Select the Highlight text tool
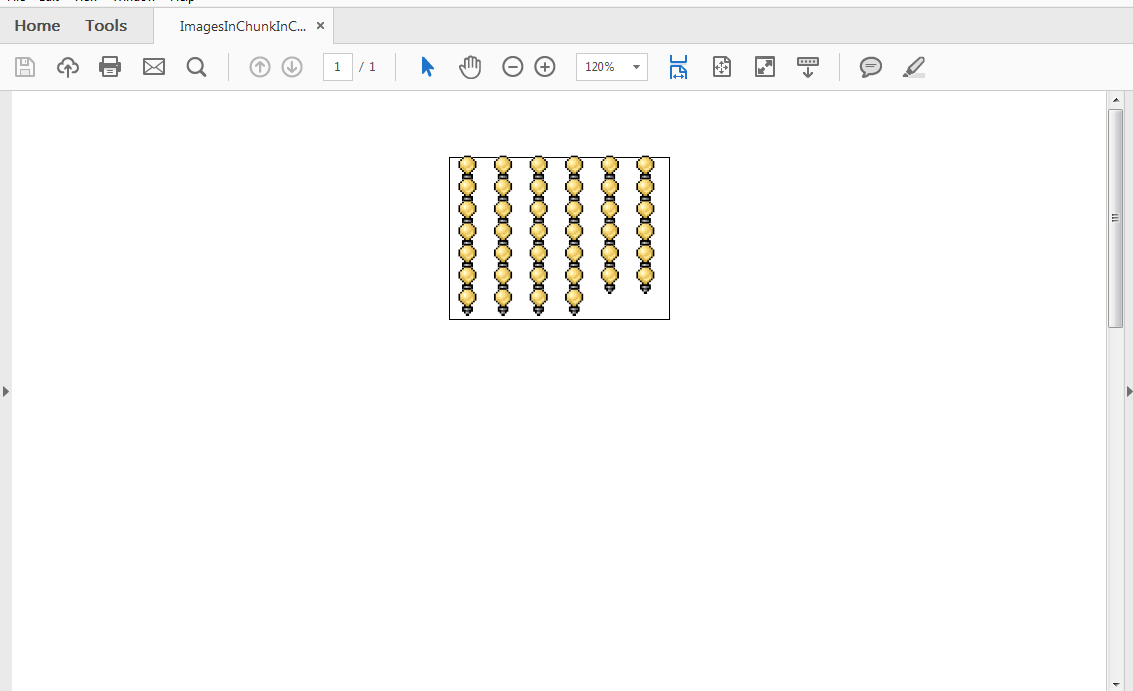Image resolution: width=1133 pixels, height=691 pixels. pyautogui.click(x=914, y=67)
